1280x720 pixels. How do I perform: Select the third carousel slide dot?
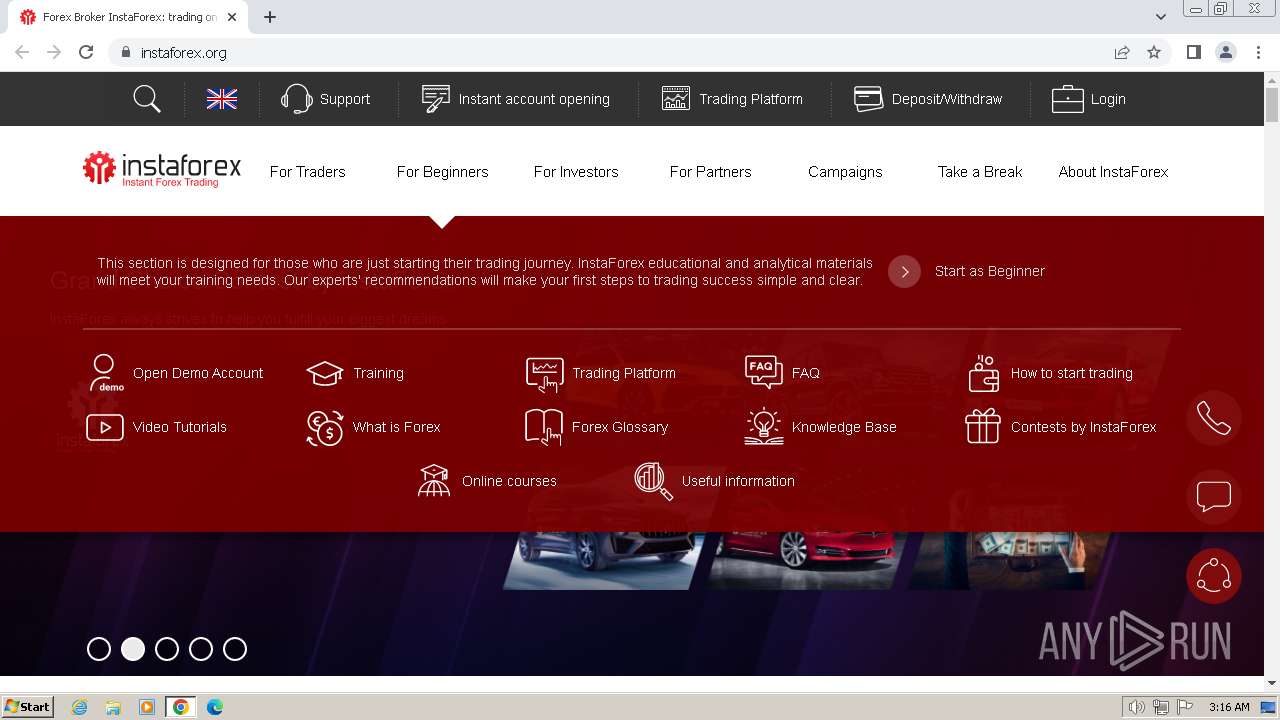click(167, 649)
